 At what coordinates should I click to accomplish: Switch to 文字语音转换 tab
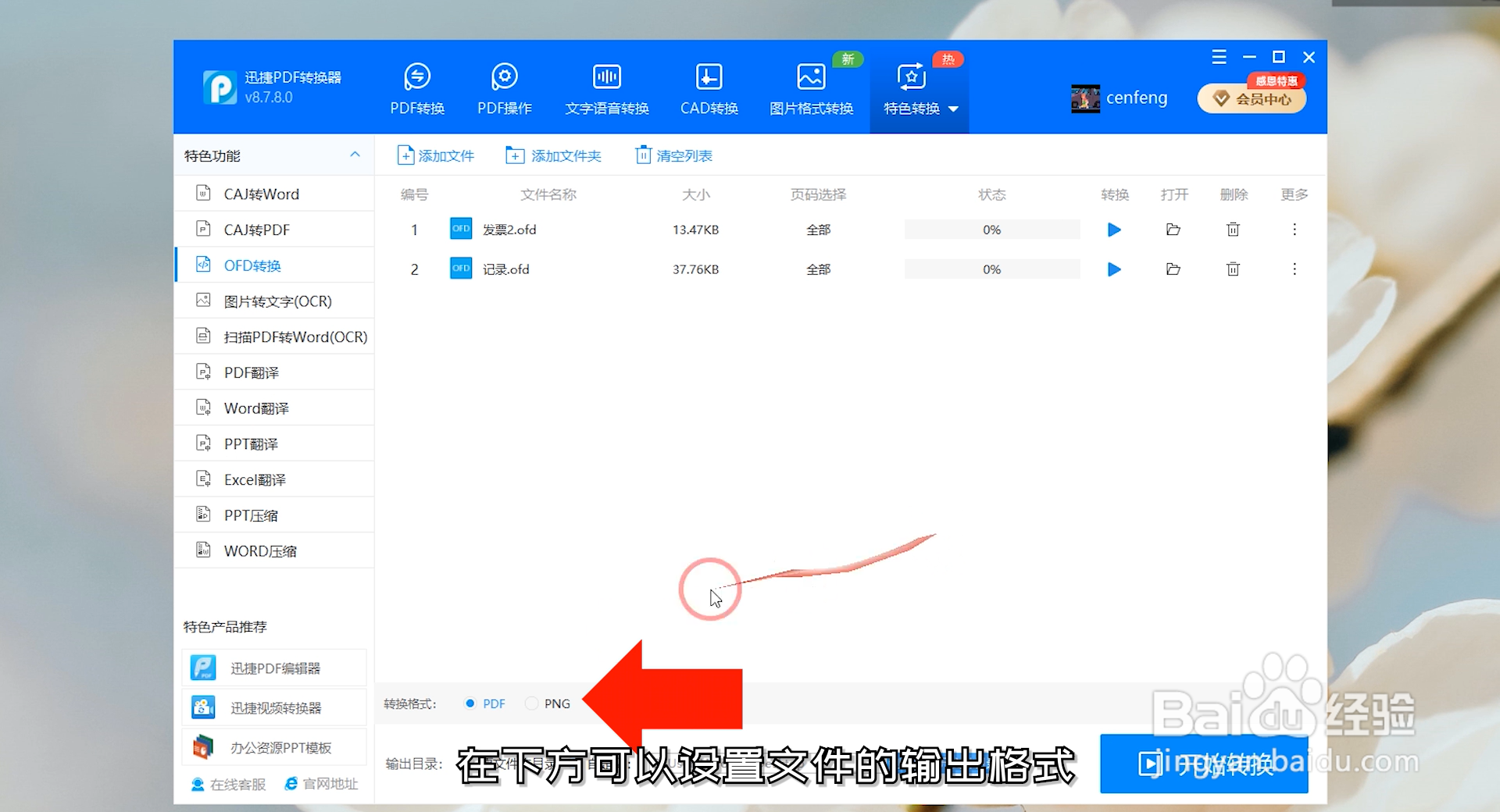coord(607,89)
